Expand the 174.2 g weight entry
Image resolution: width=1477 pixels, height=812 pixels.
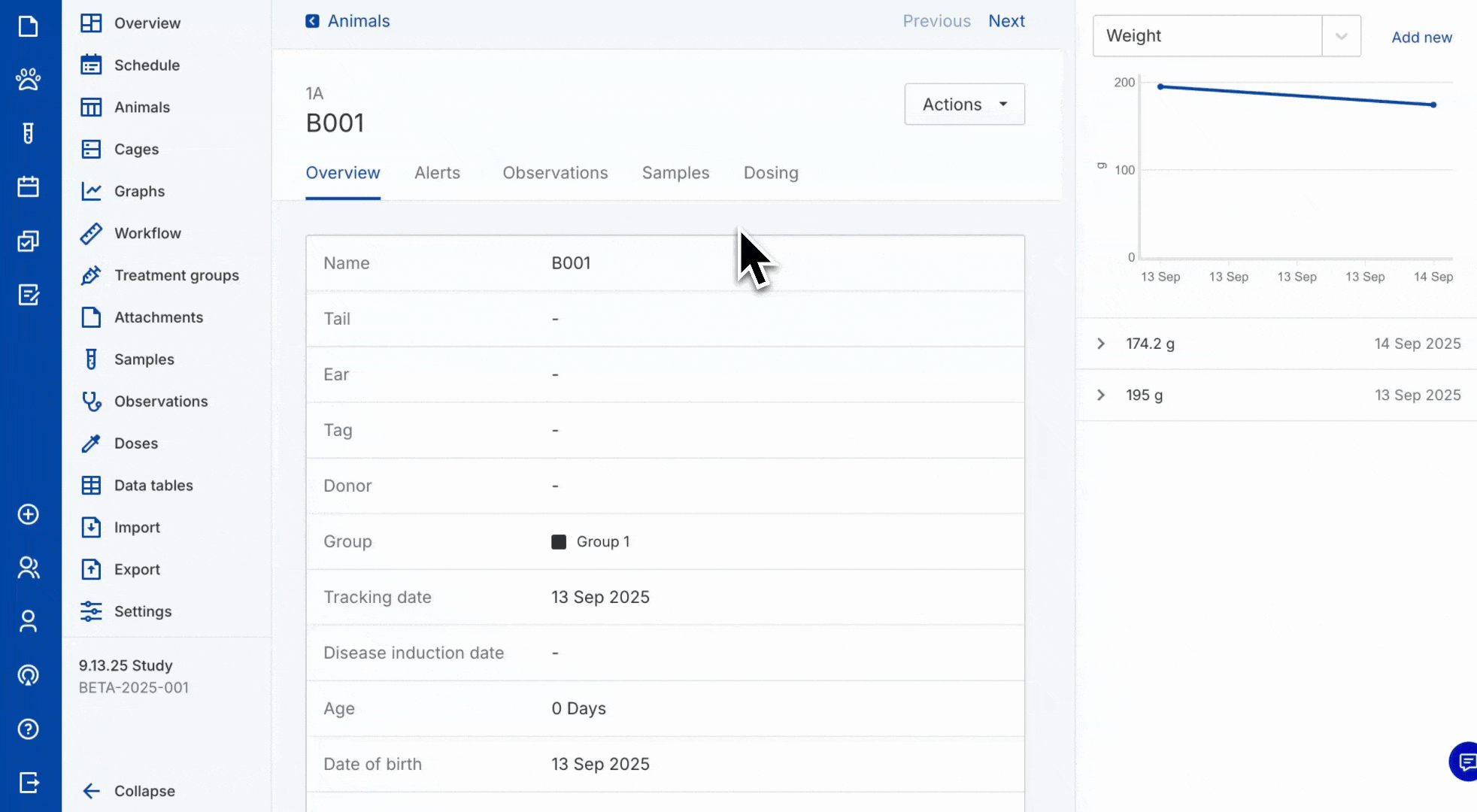(x=1101, y=344)
